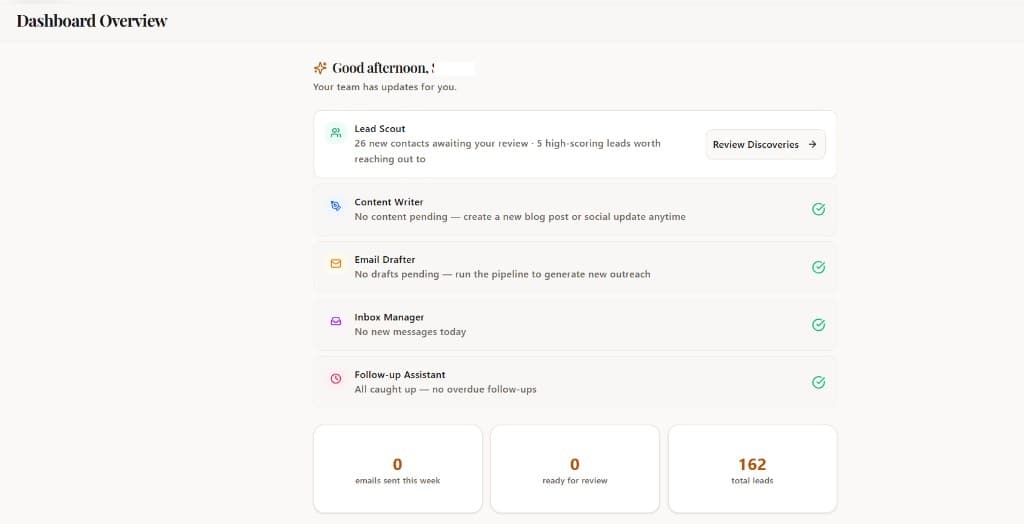Click the 'No content pending' message

(520, 217)
